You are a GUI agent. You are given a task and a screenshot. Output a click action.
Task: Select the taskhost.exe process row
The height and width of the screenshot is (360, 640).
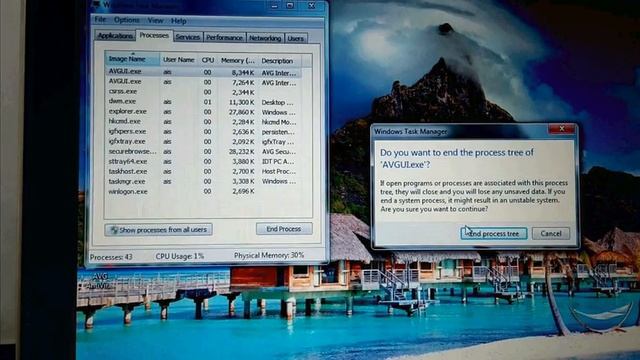203,171
